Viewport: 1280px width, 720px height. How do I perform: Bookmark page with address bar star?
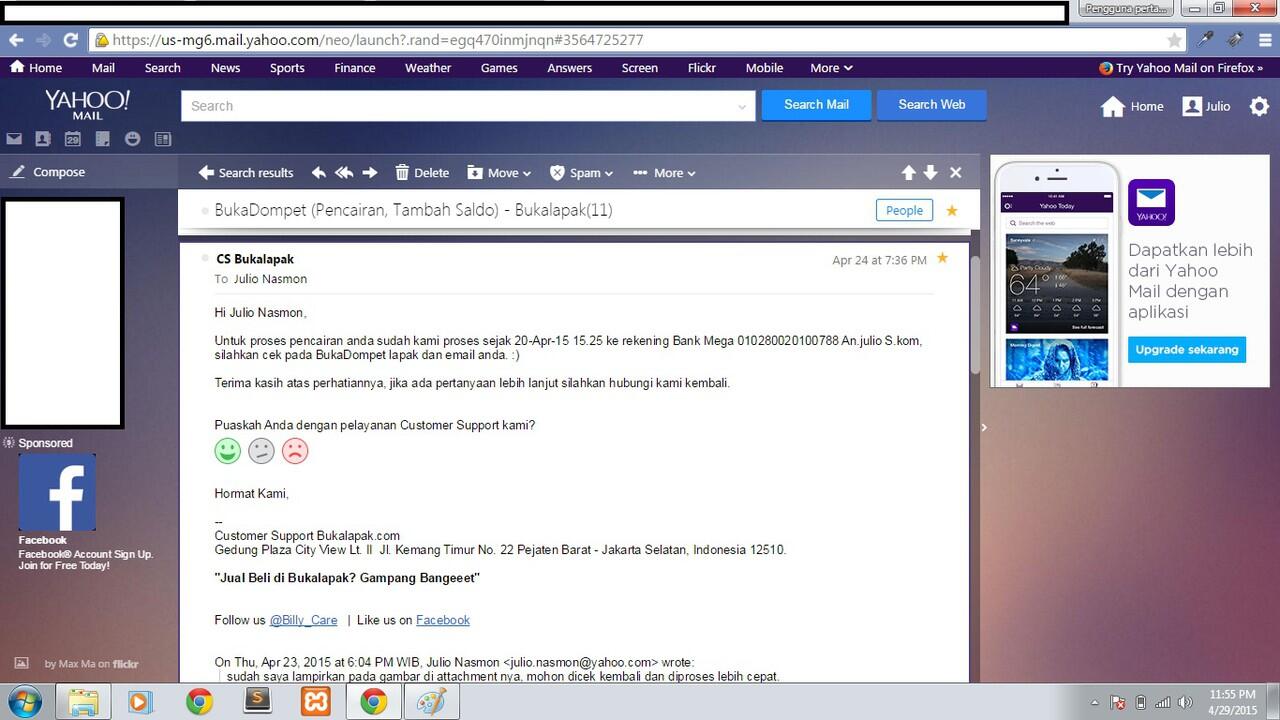tap(1174, 40)
